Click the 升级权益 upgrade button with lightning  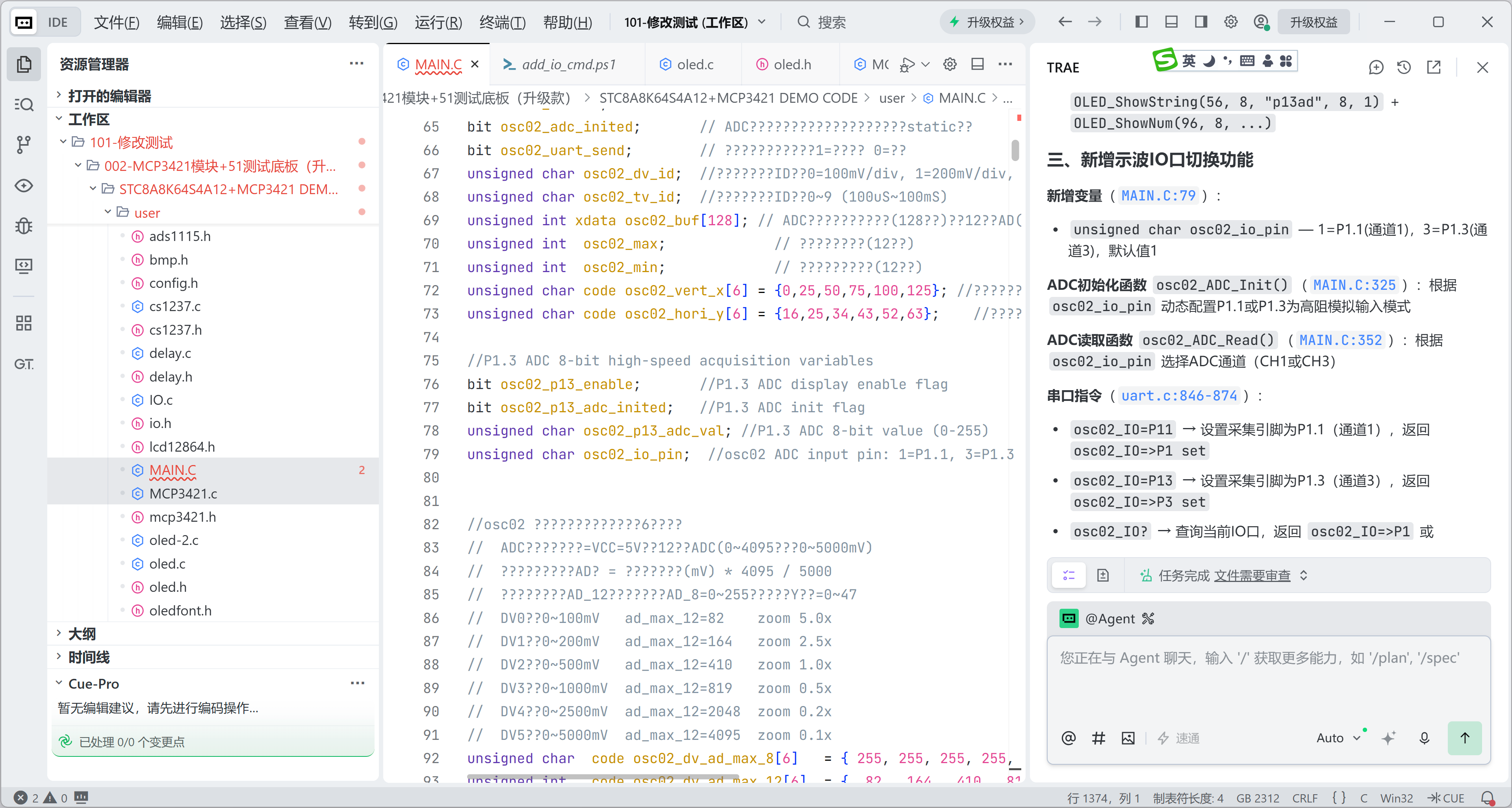point(987,22)
